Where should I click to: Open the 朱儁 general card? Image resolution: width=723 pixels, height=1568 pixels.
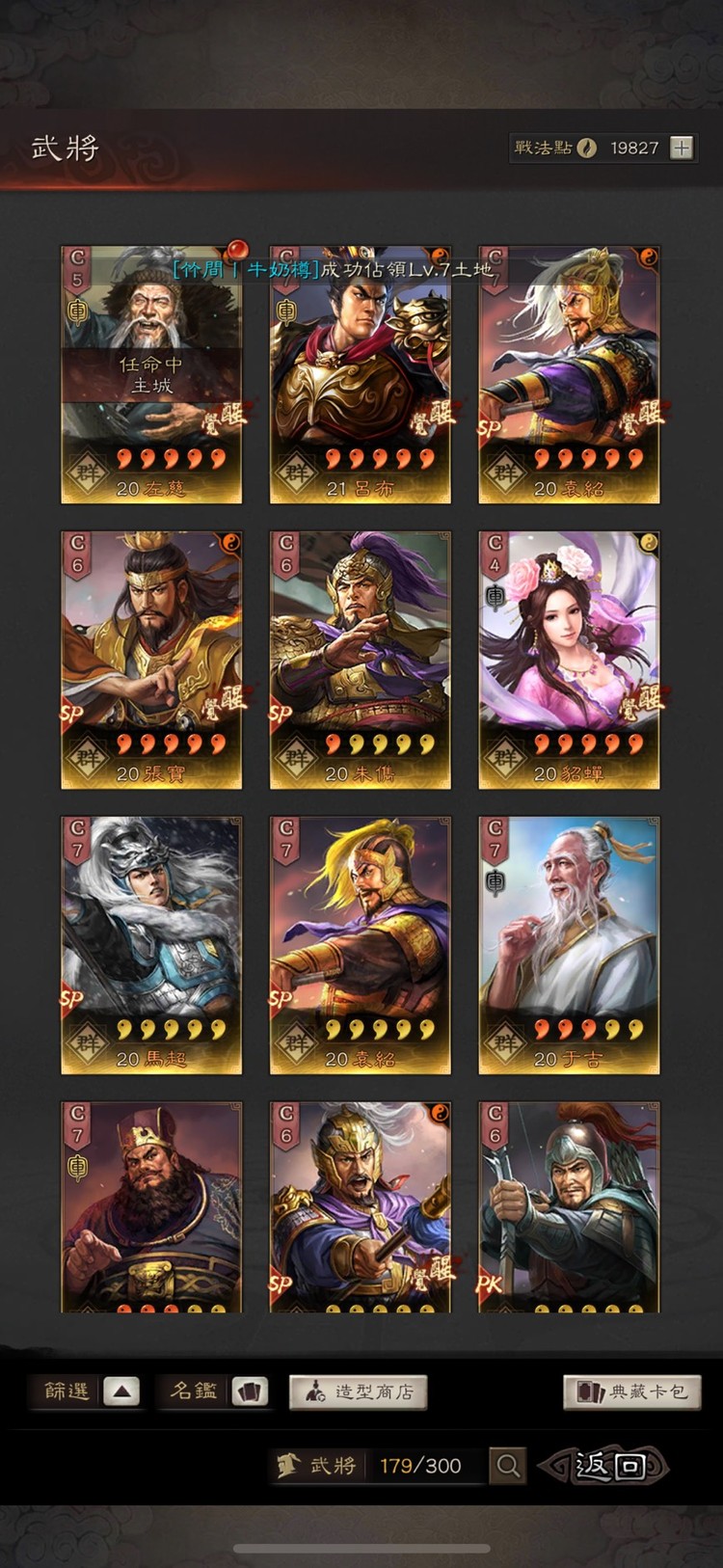tap(361, 660)
